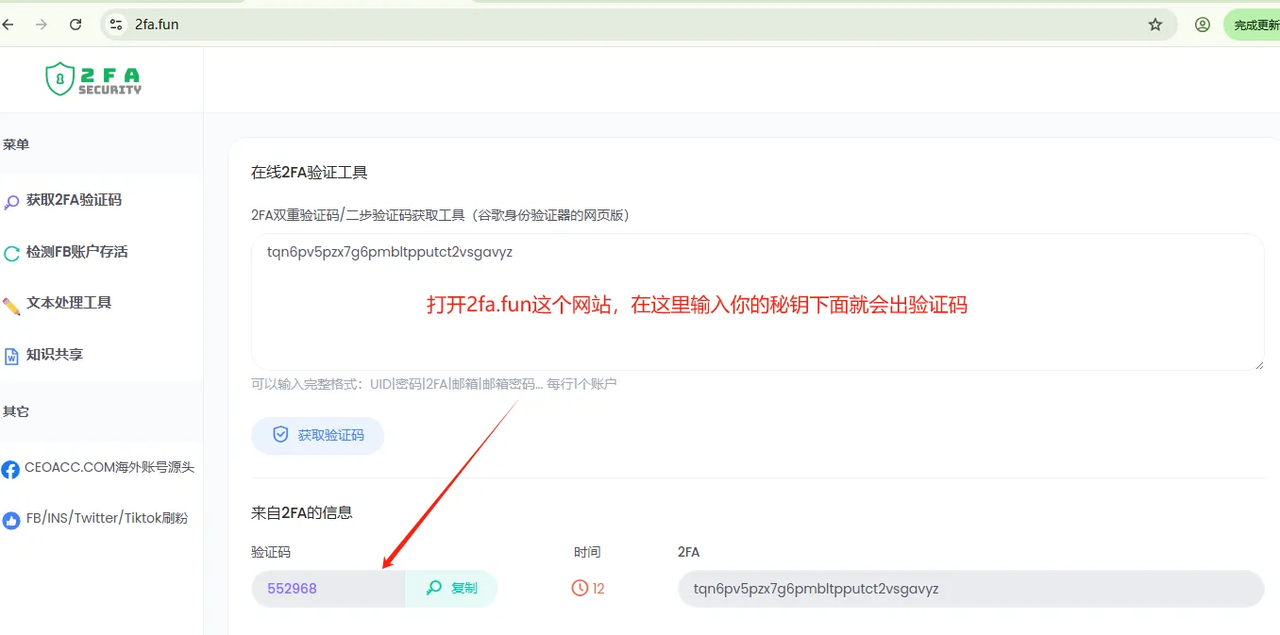
Task: Bookmark this page with the star icon
Action: coord(1155,24)
